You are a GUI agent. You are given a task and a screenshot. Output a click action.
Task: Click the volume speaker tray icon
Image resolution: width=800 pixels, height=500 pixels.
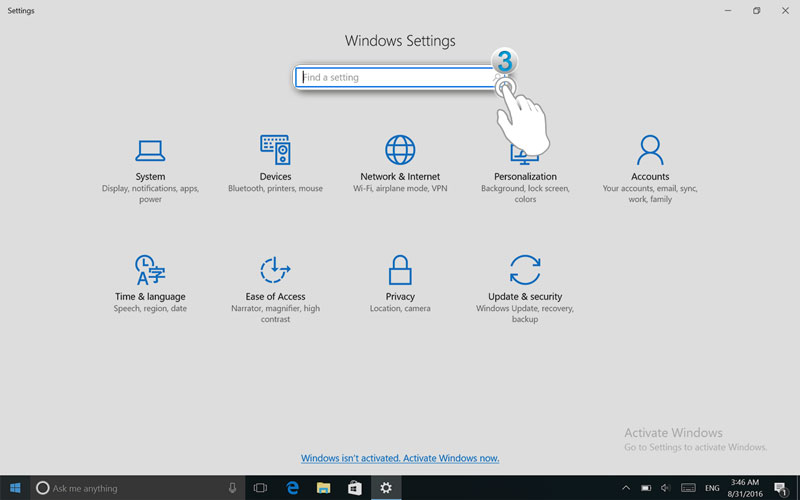coord(665,488)
